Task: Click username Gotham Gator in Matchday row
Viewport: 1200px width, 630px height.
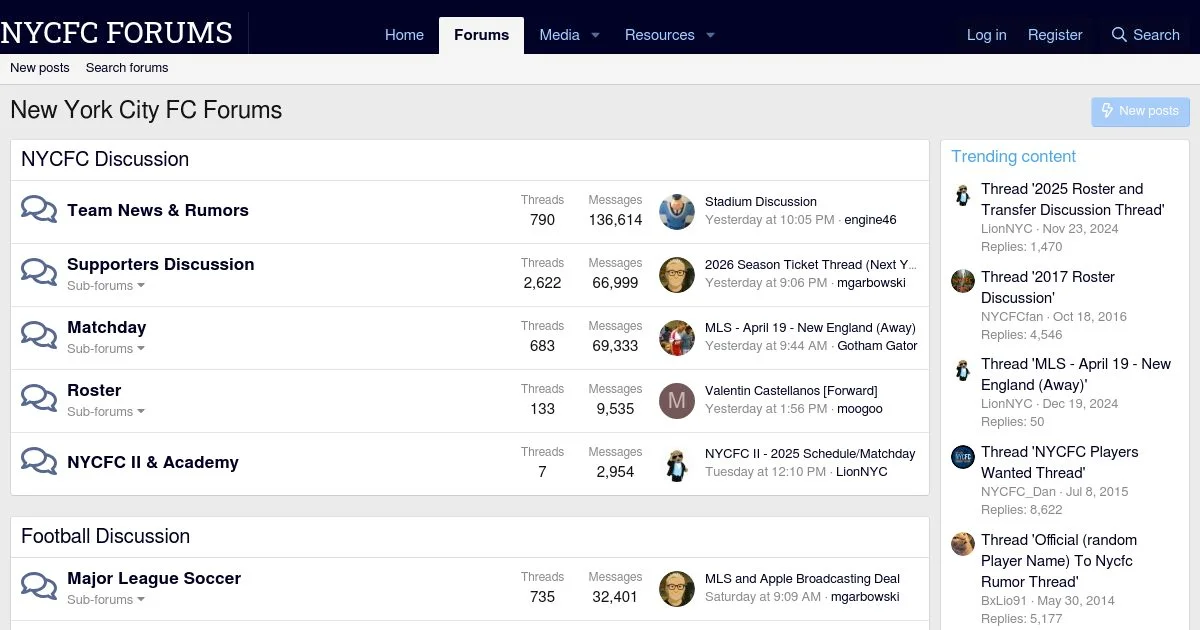Action: (x=877, y=346)
